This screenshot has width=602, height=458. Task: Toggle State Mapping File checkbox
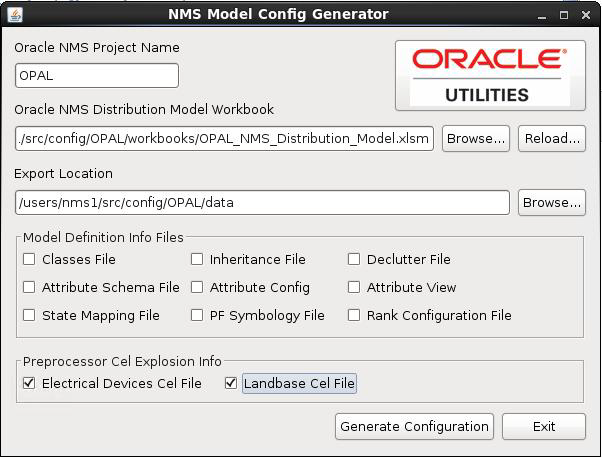pos(29,315)
